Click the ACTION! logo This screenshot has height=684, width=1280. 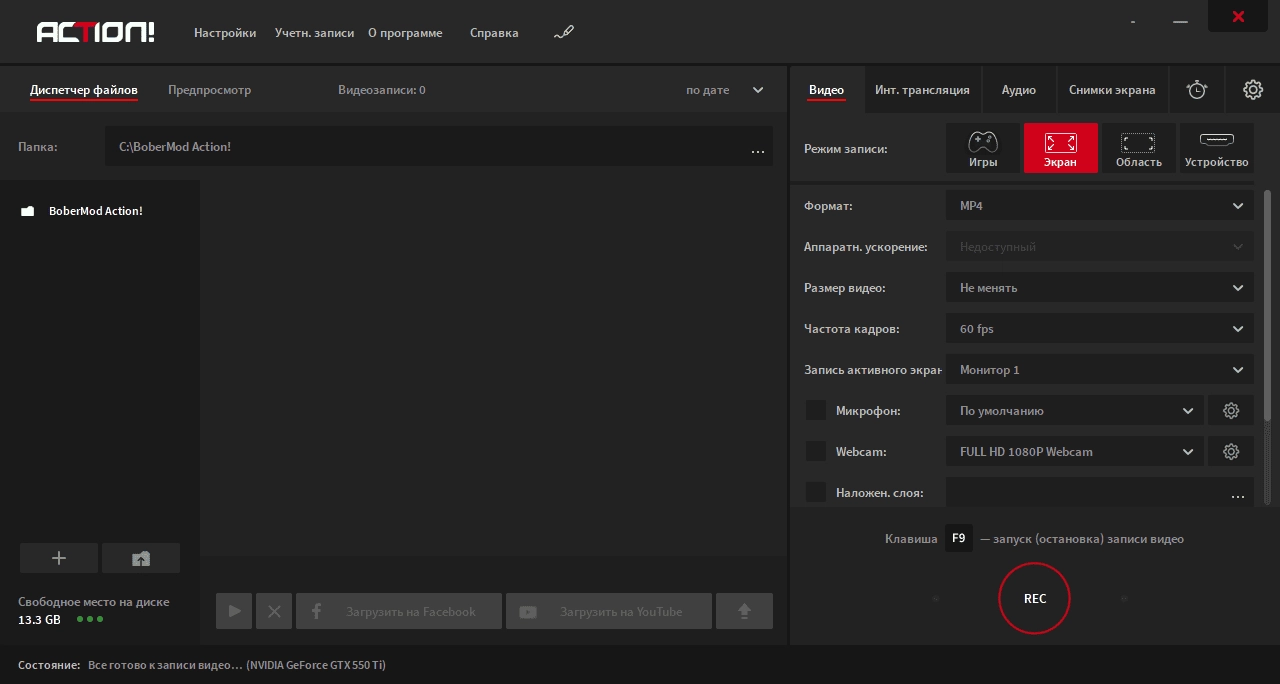96,32
